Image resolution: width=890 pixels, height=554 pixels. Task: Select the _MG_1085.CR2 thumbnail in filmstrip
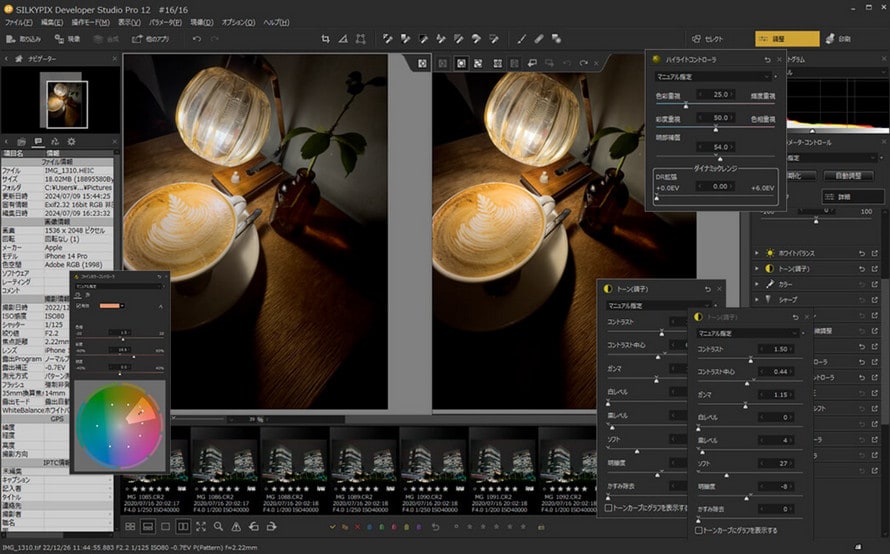(x=154, y=470)
